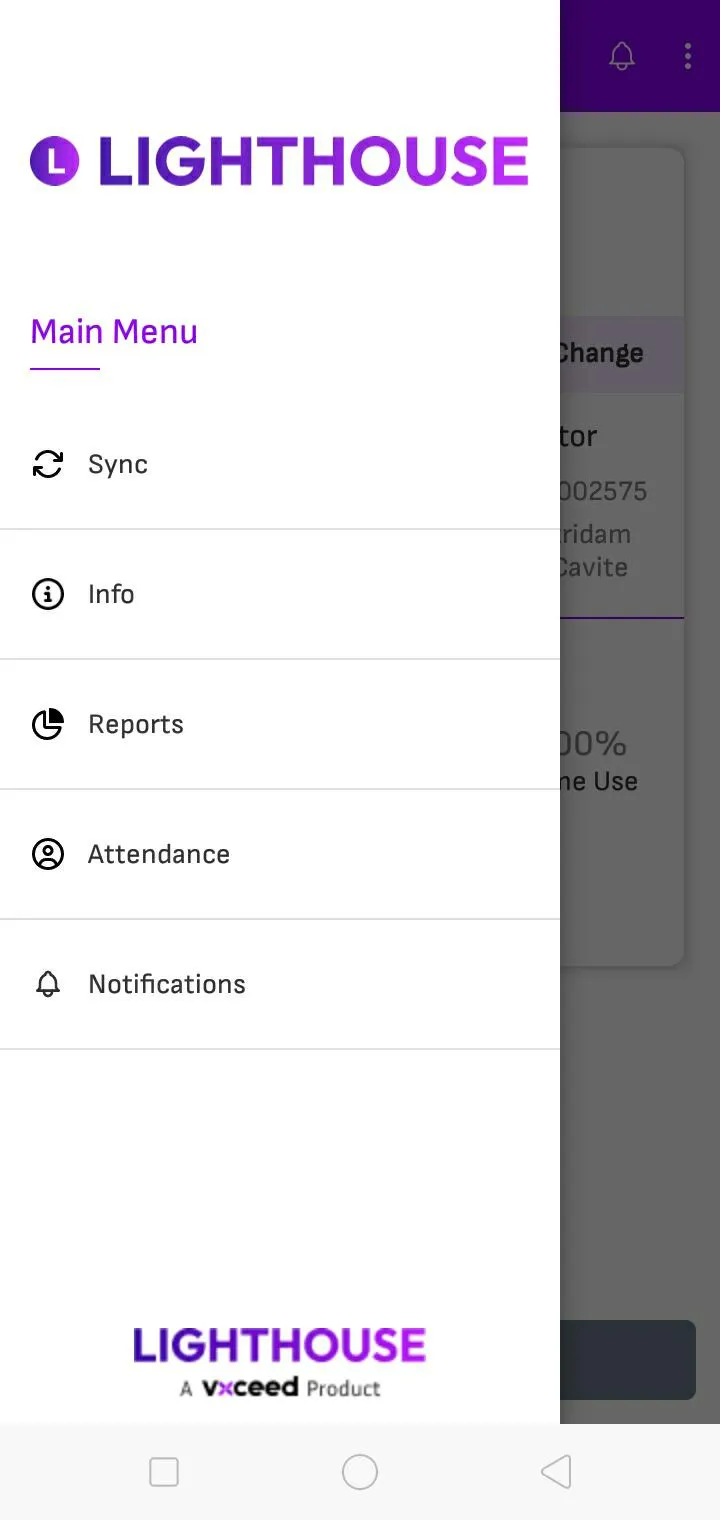Viewport: 720px width, 1520px height.
Task: Open the Attendance menu entry
Action: click(x=280, y=854)
